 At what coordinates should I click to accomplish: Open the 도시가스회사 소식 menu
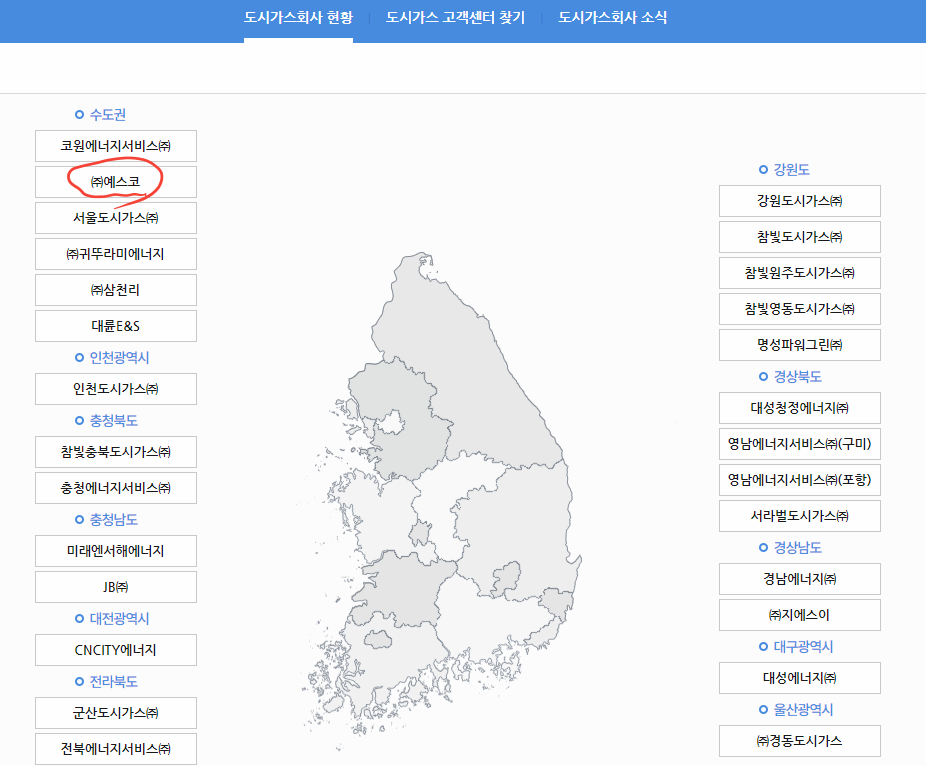pos(613,17)
